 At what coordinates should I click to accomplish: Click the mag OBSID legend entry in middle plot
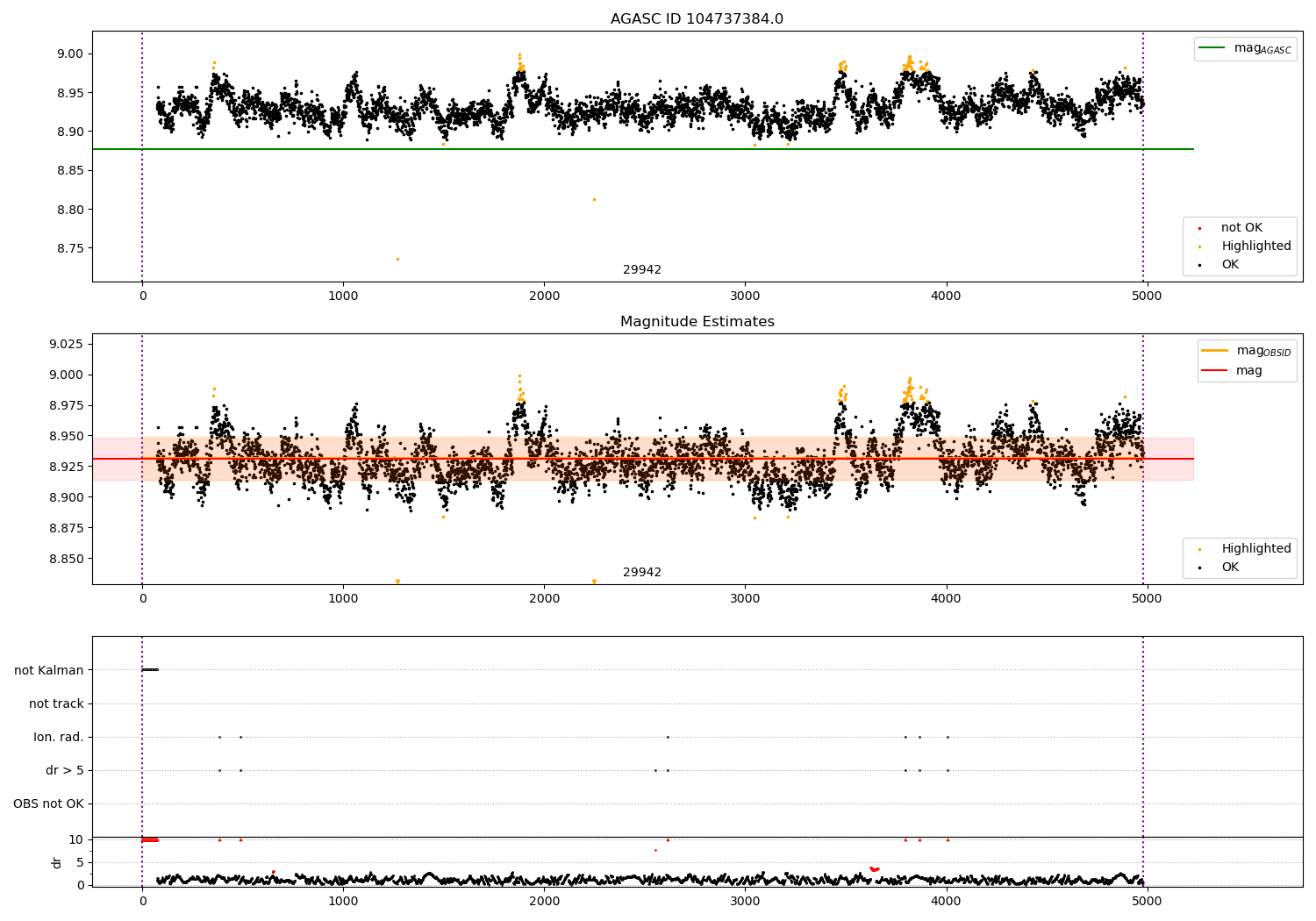point(1246,351)
